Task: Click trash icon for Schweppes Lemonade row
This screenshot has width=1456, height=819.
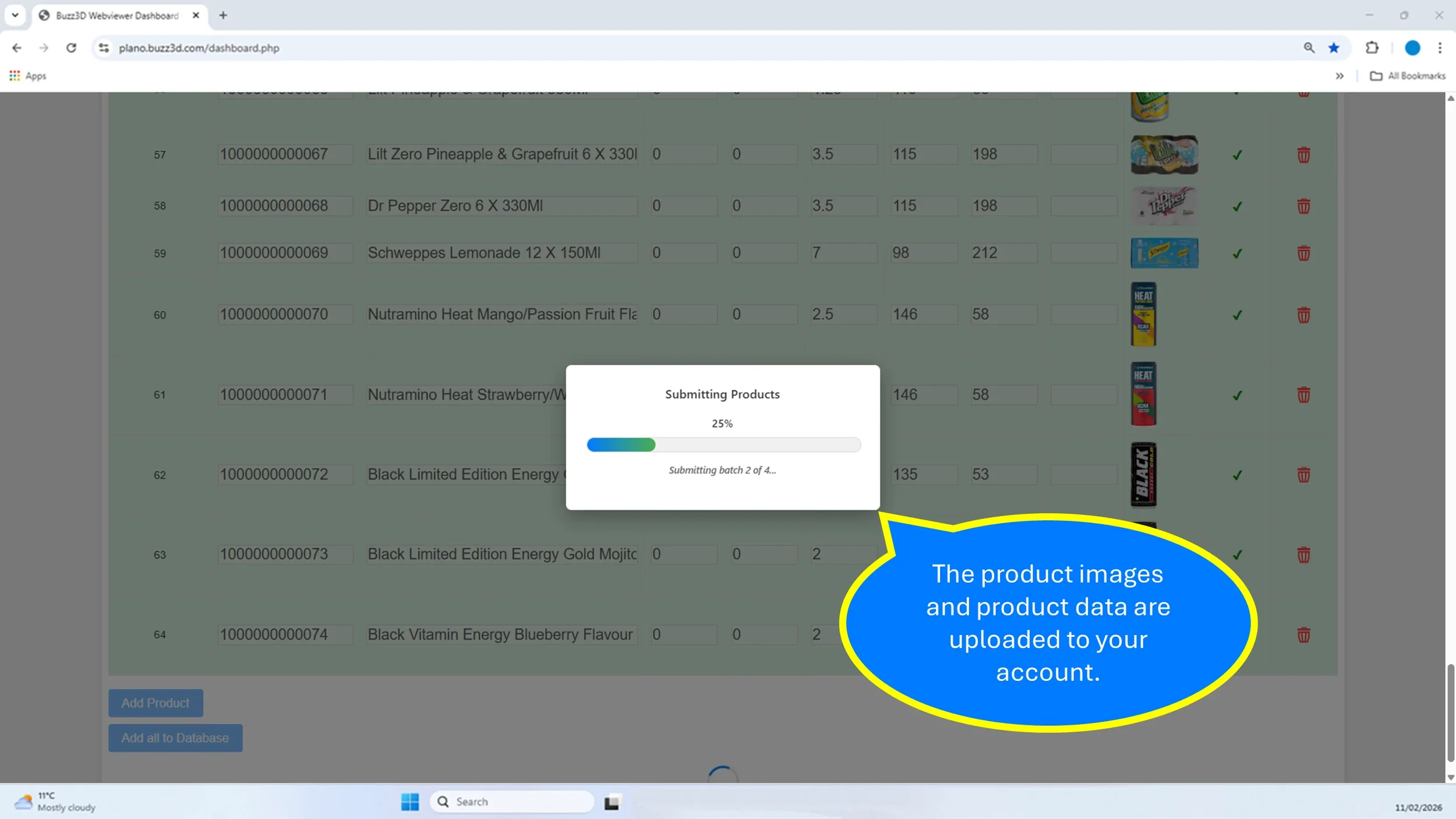Action: point(1303,253)
